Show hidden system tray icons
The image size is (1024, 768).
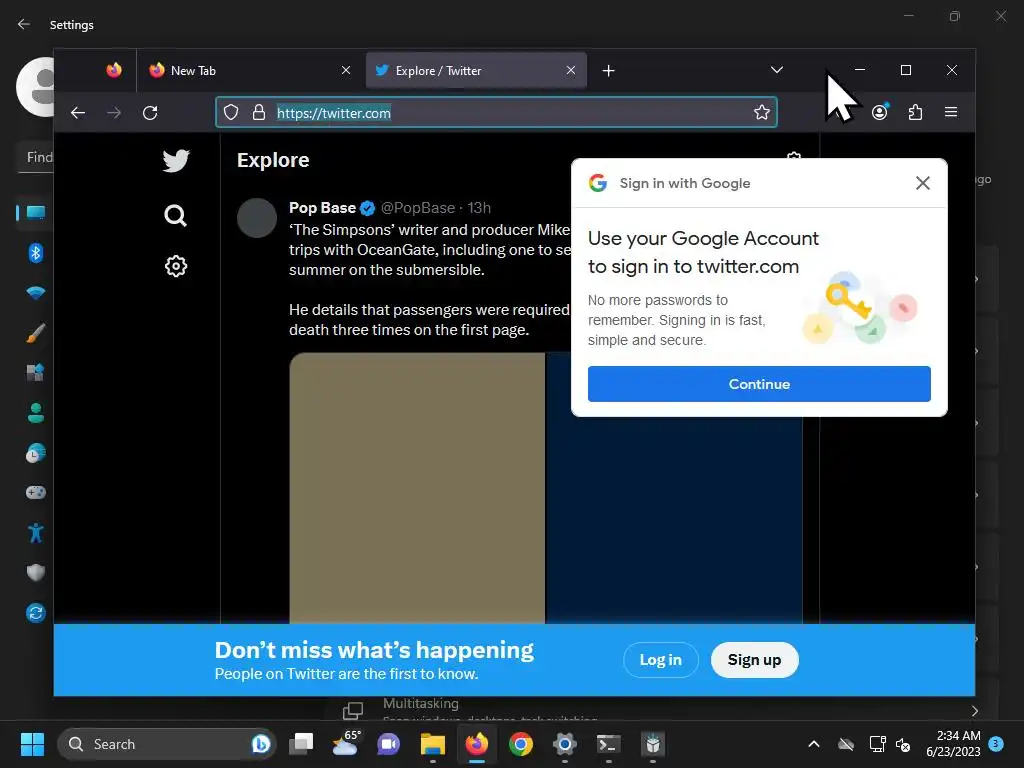click(x=814, y=744)
